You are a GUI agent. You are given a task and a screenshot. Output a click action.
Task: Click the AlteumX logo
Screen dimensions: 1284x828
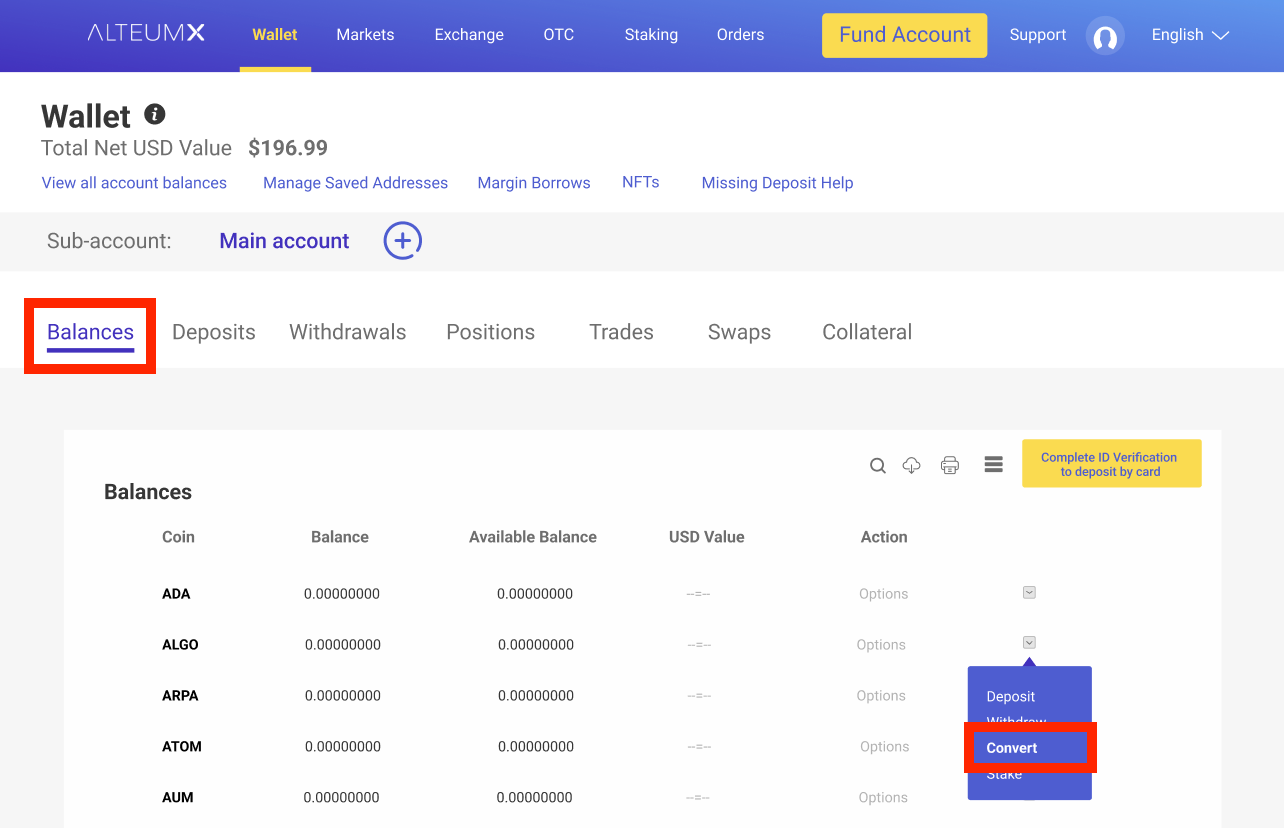tap(146, 33)
